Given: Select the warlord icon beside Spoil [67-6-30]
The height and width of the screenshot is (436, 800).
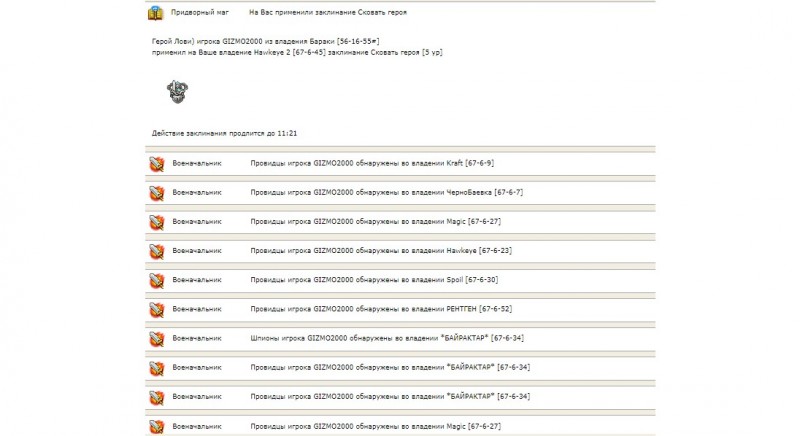Looking at the screenshot, I should point(155,280).
